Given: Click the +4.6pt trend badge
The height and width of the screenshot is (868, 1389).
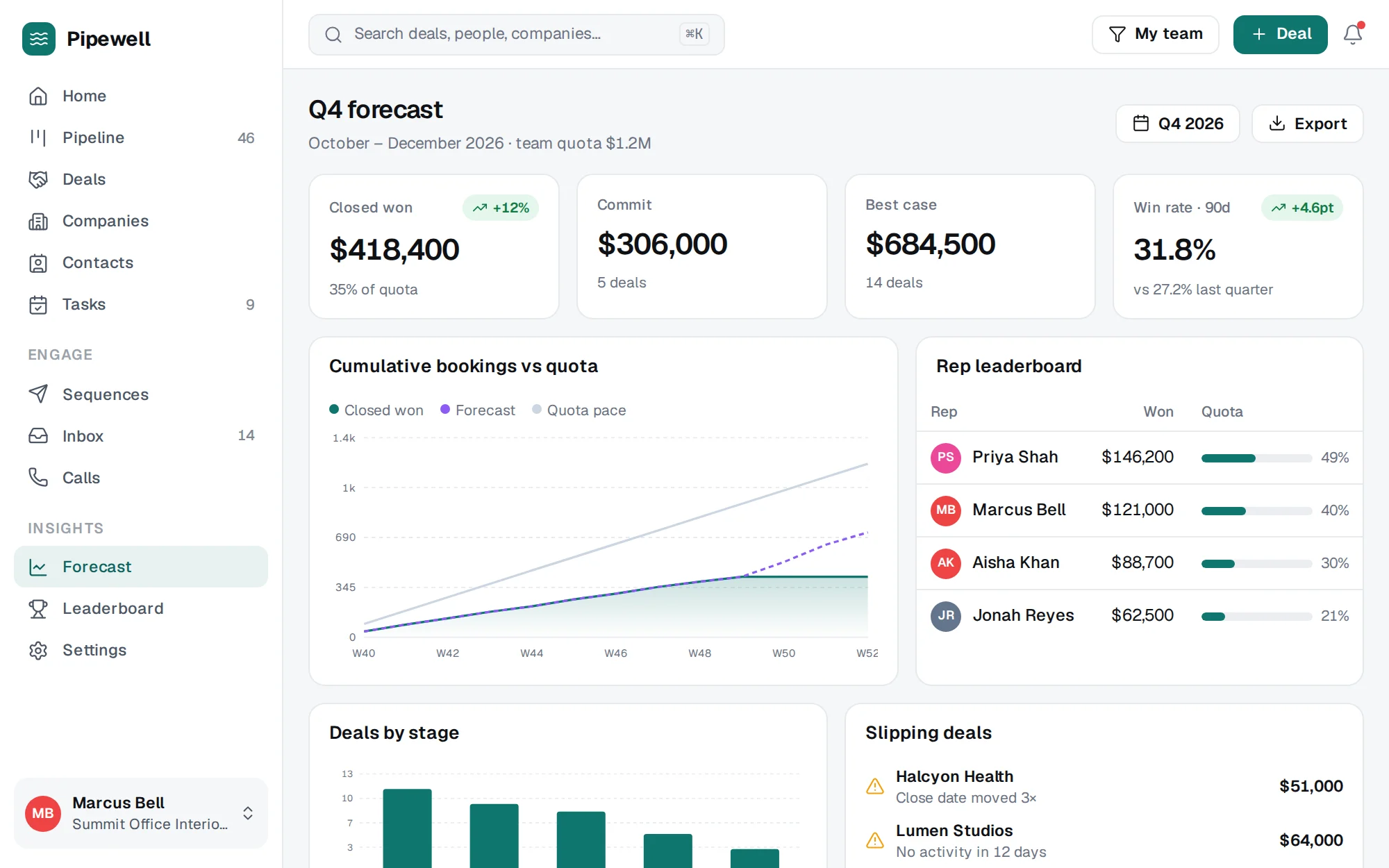Looking at the screenshot, I should [1302, 208].
